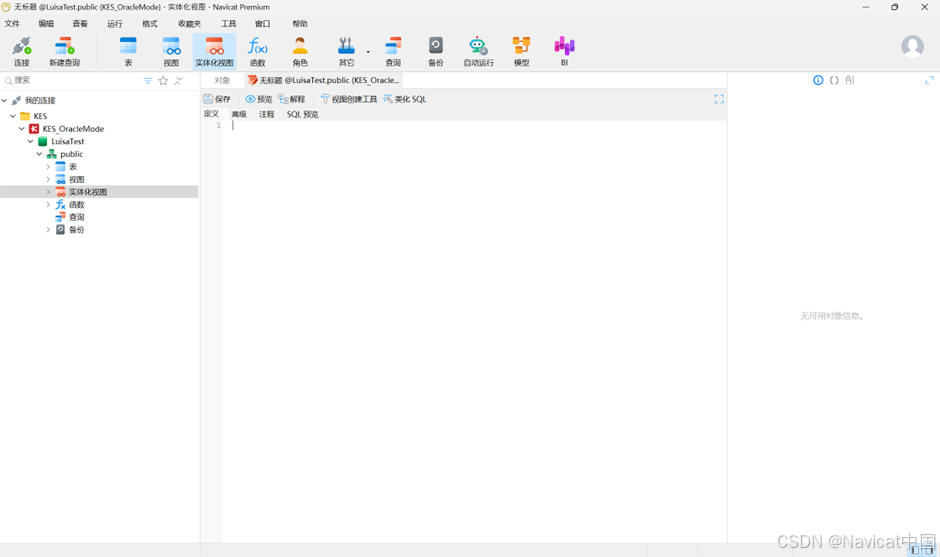The height and width of the screenshot is (557, 940).
Task: Expand the 备份 tree node
Action: click(x=49, y=229)
